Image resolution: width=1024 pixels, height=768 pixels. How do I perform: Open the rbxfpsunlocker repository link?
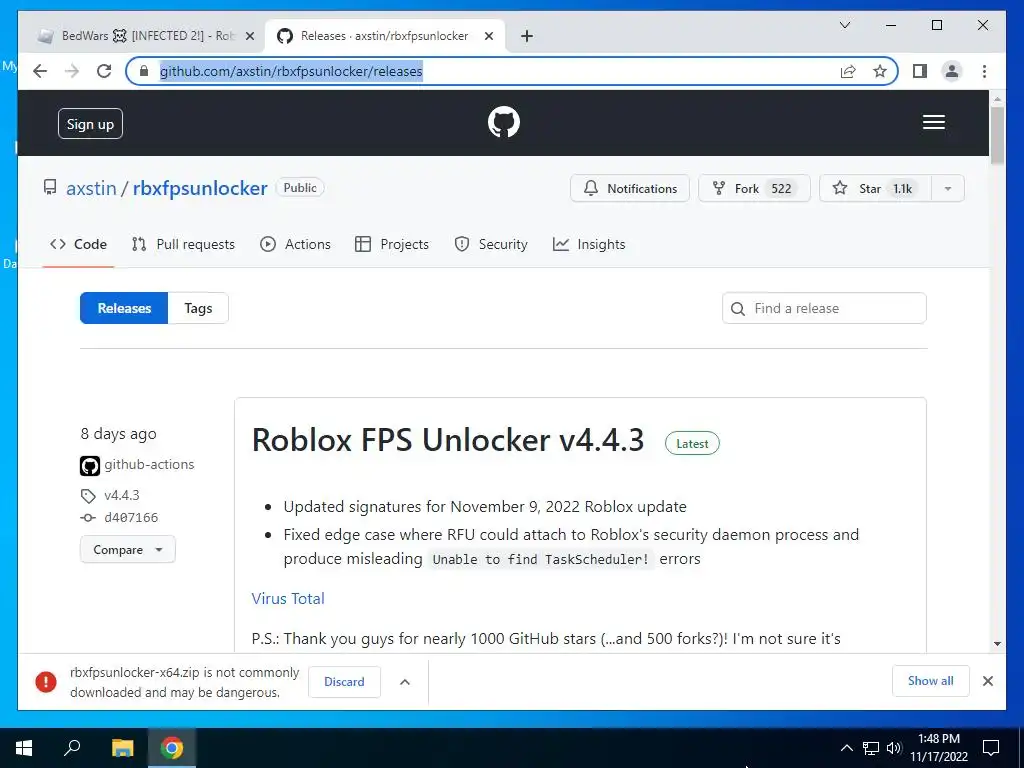[x=200, y=188]
